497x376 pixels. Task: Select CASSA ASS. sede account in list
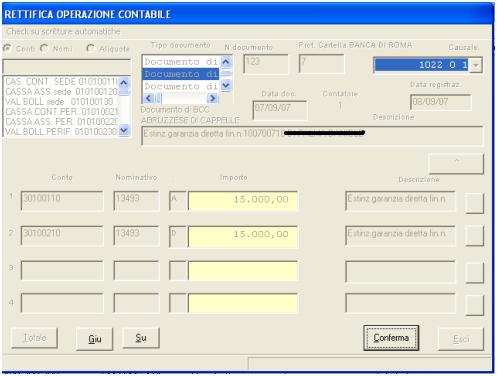pyautogui.click(x=62, y=91)
